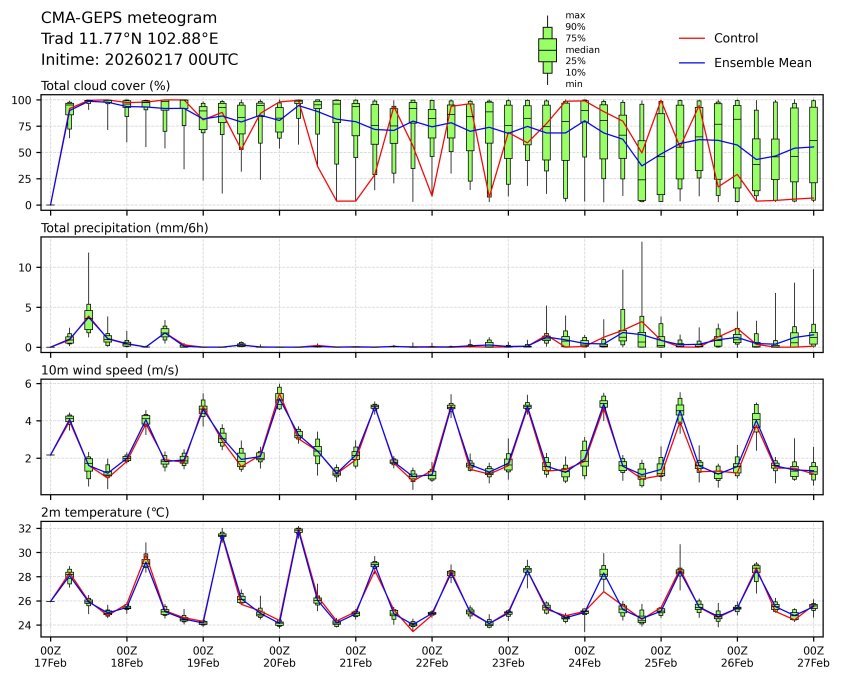Select the Control legend label
Image resolution: width=841 pixels, height=680 pixels.
(x=735, y=38)
